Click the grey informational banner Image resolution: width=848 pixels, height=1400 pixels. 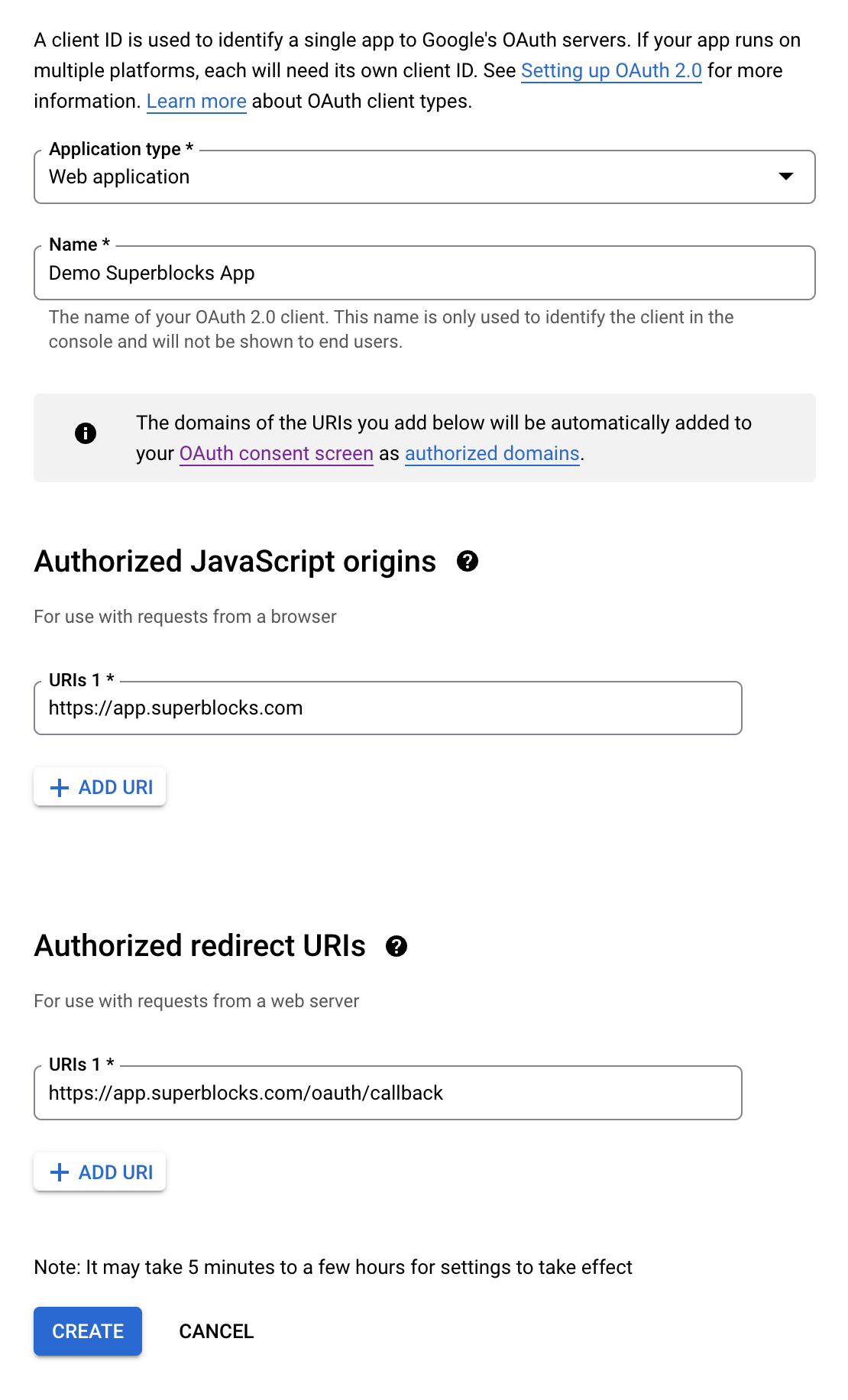[424, 437]
